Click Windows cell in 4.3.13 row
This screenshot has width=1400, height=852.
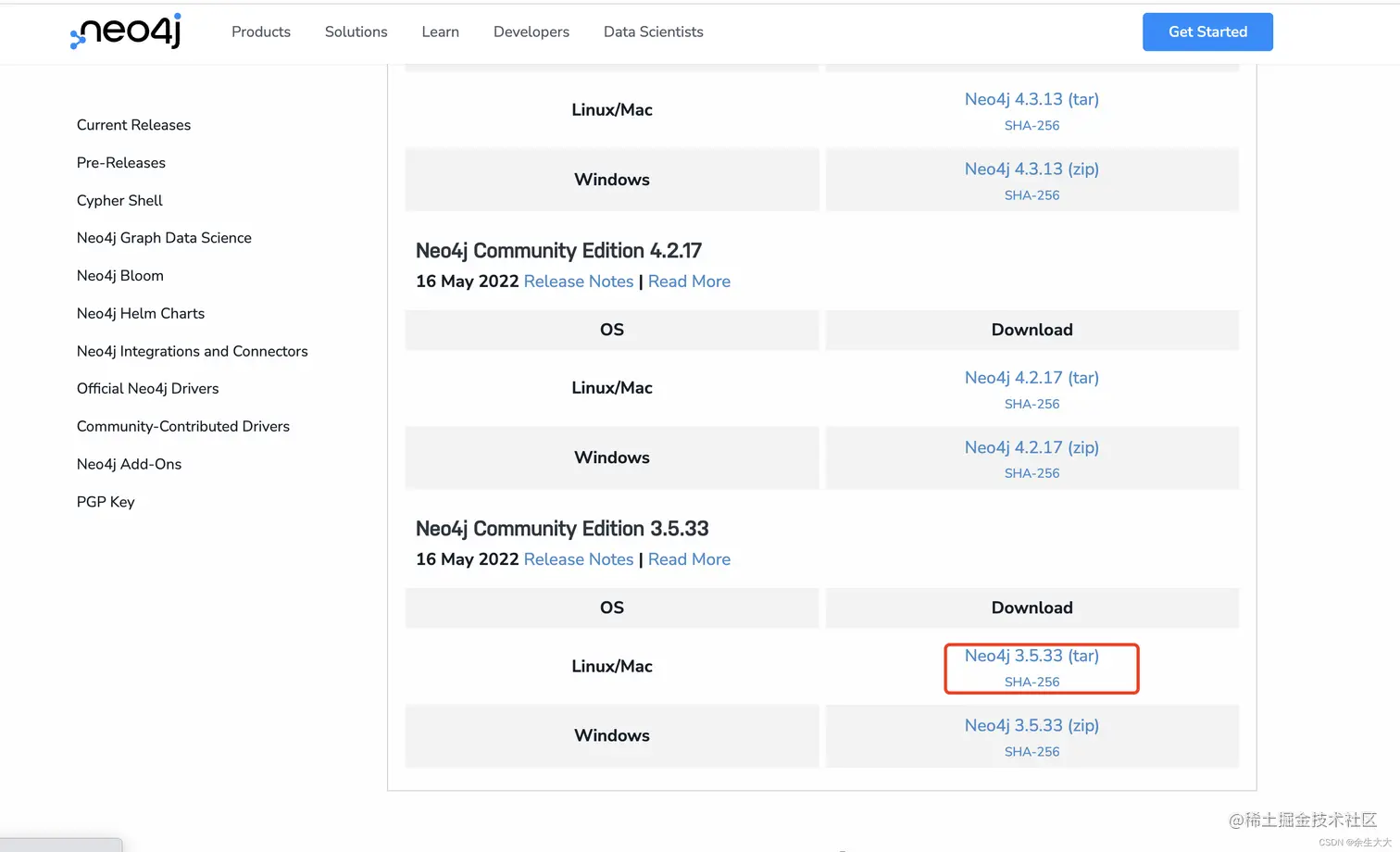[x=612, y=180]
